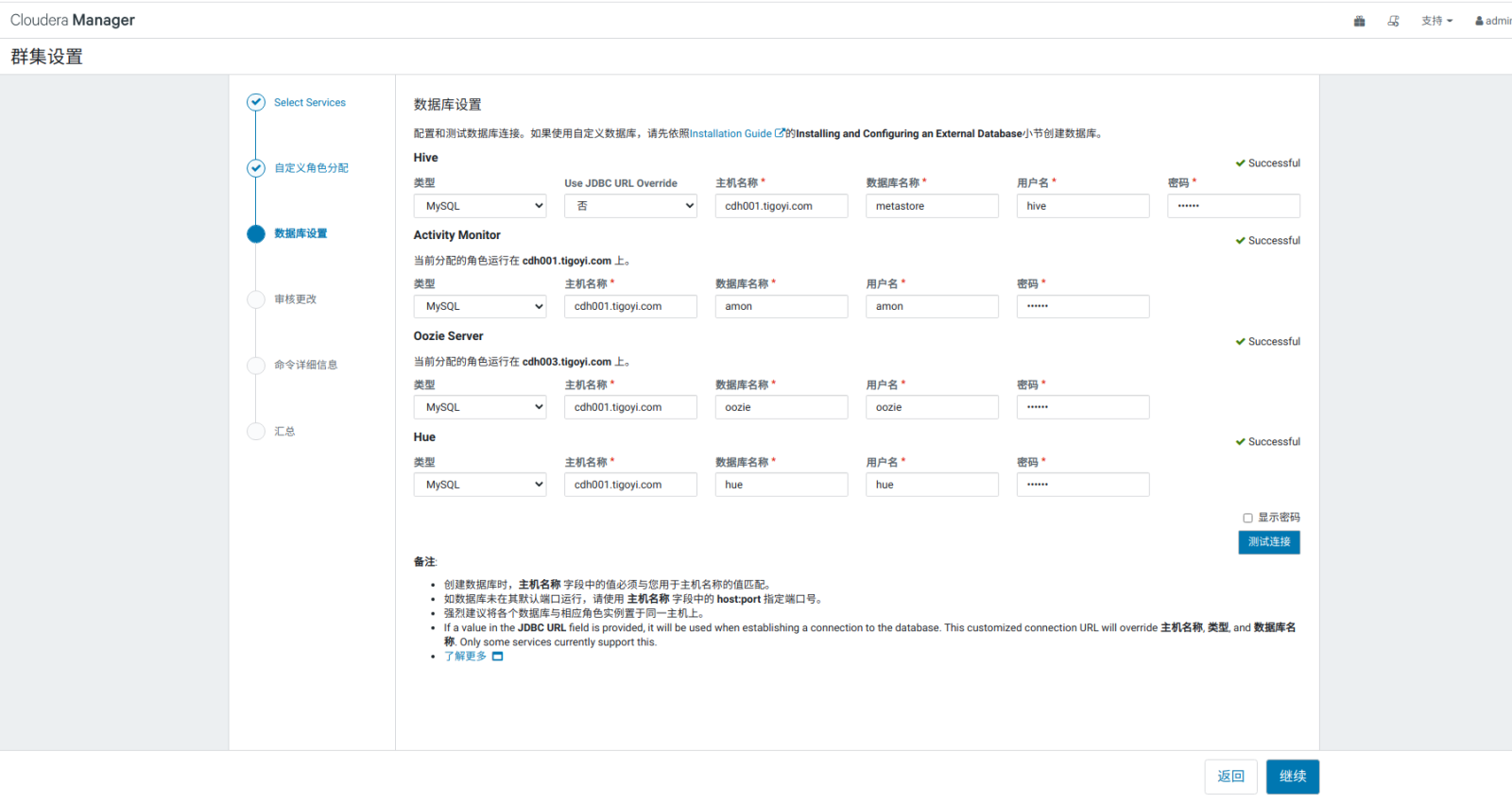
Task: Click the Oozie Server password field
Action: point(1083,407)
